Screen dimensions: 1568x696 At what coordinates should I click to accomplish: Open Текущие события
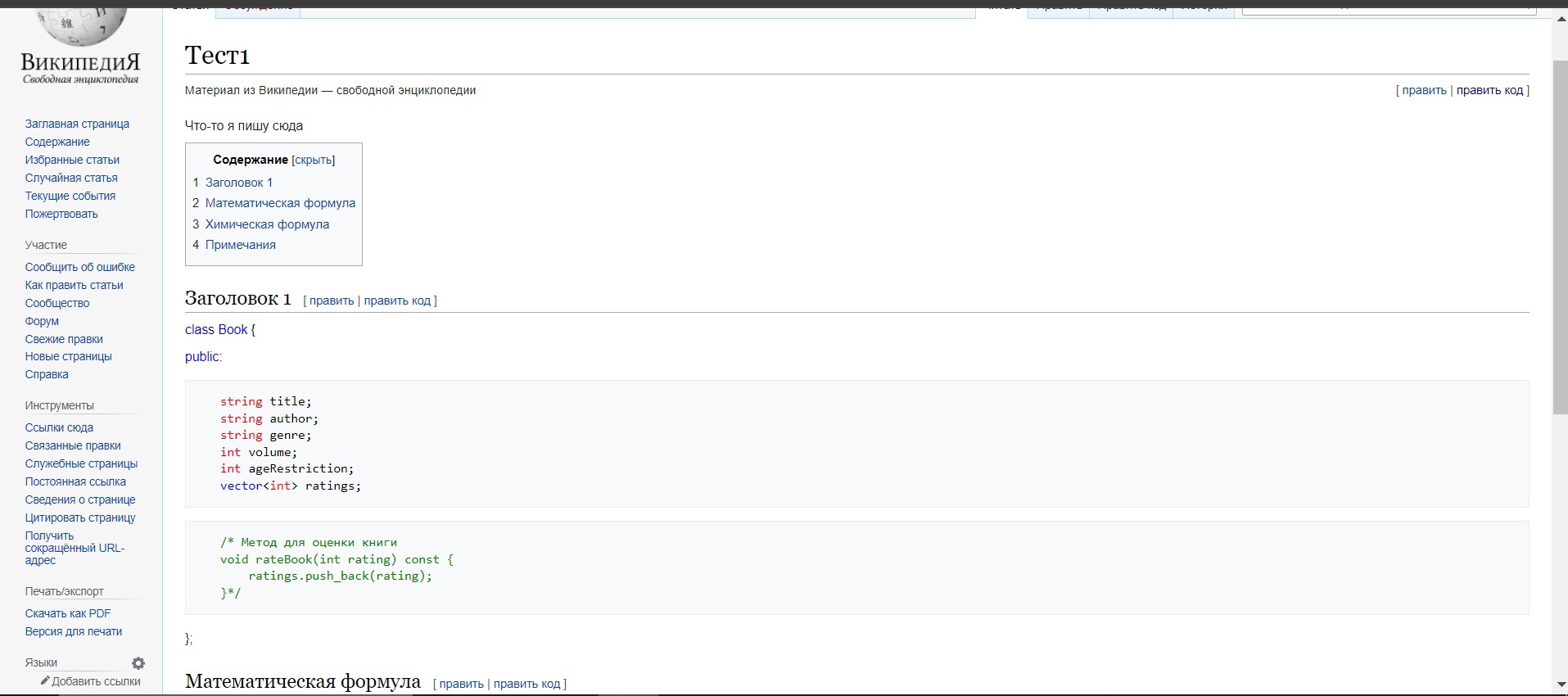70,196
